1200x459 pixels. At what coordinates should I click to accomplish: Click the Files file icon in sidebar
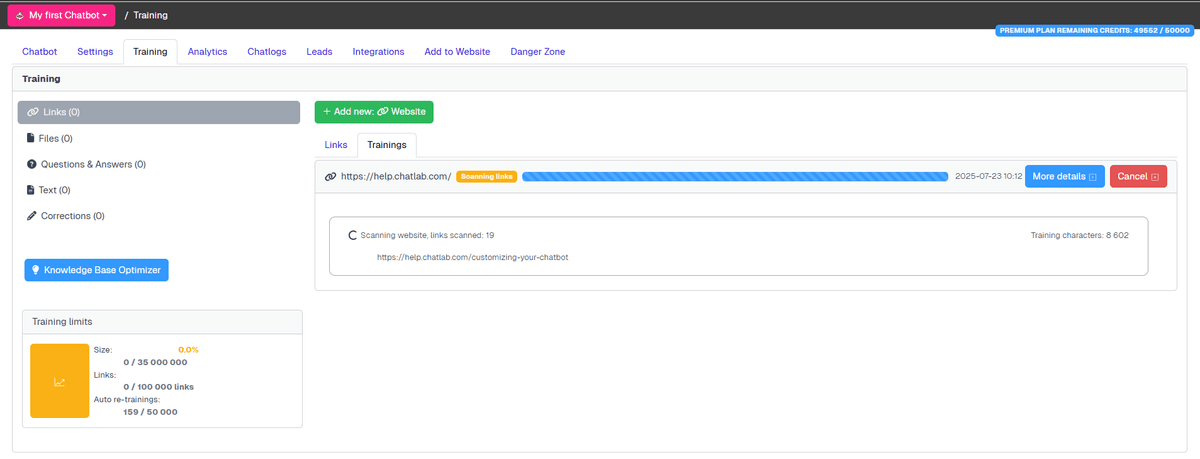coord(31,138)
